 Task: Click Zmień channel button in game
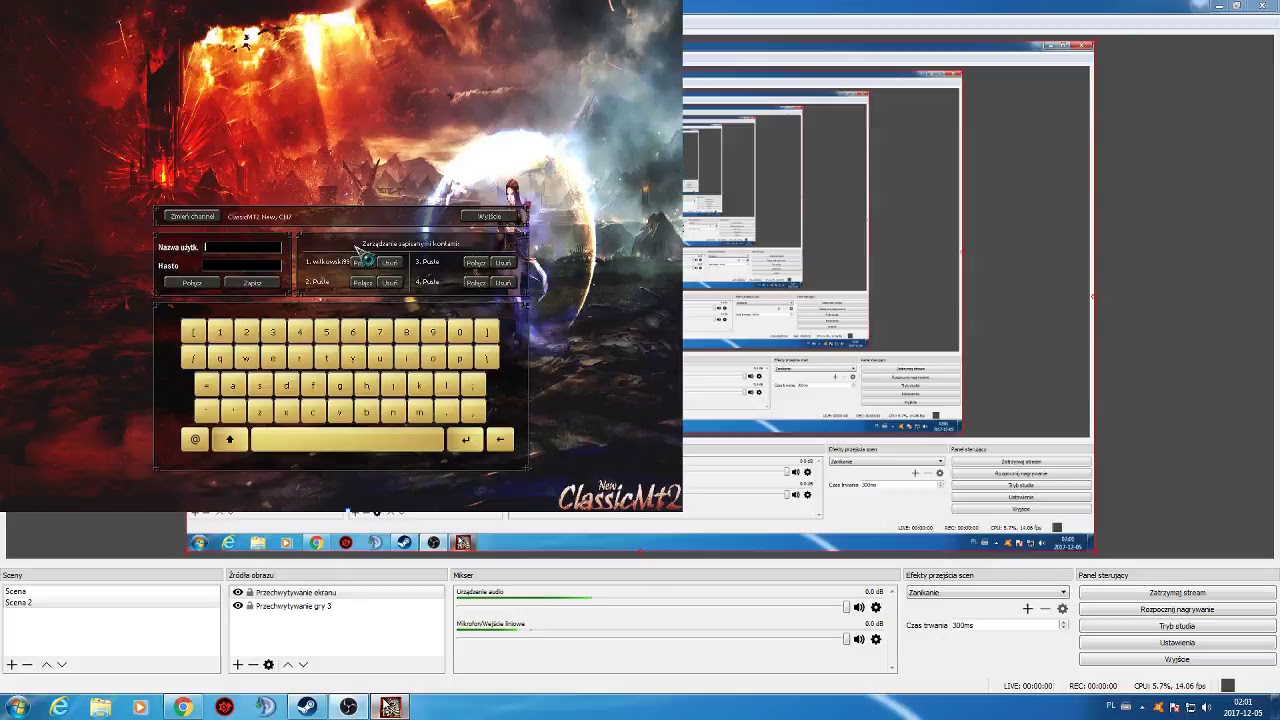click(192, 216)
